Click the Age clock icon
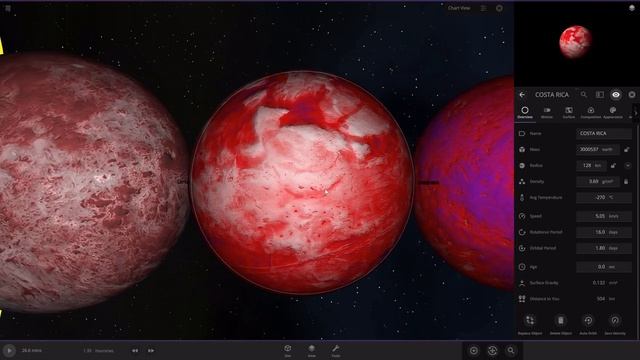 (522, 267)
